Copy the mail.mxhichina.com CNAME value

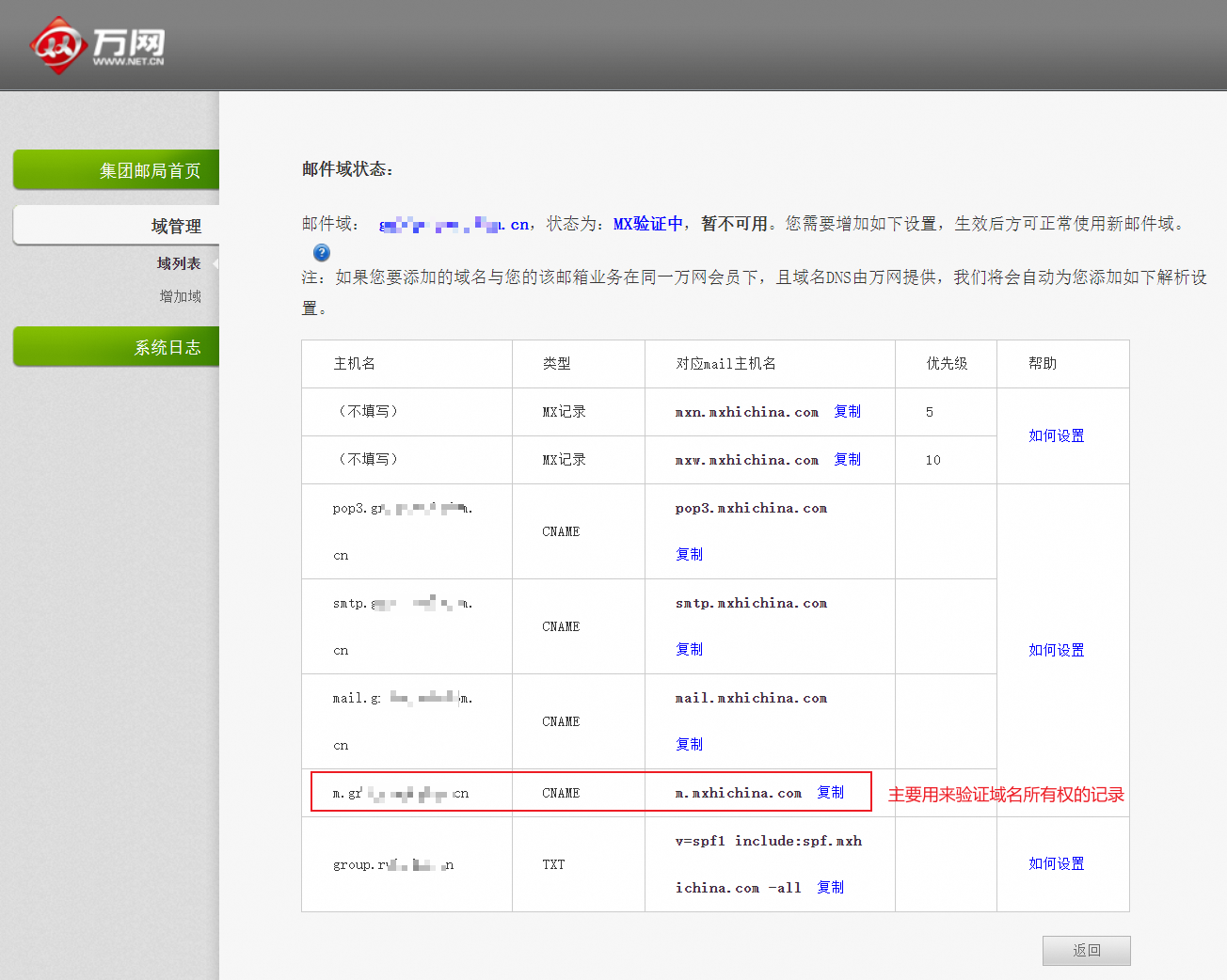689,745
